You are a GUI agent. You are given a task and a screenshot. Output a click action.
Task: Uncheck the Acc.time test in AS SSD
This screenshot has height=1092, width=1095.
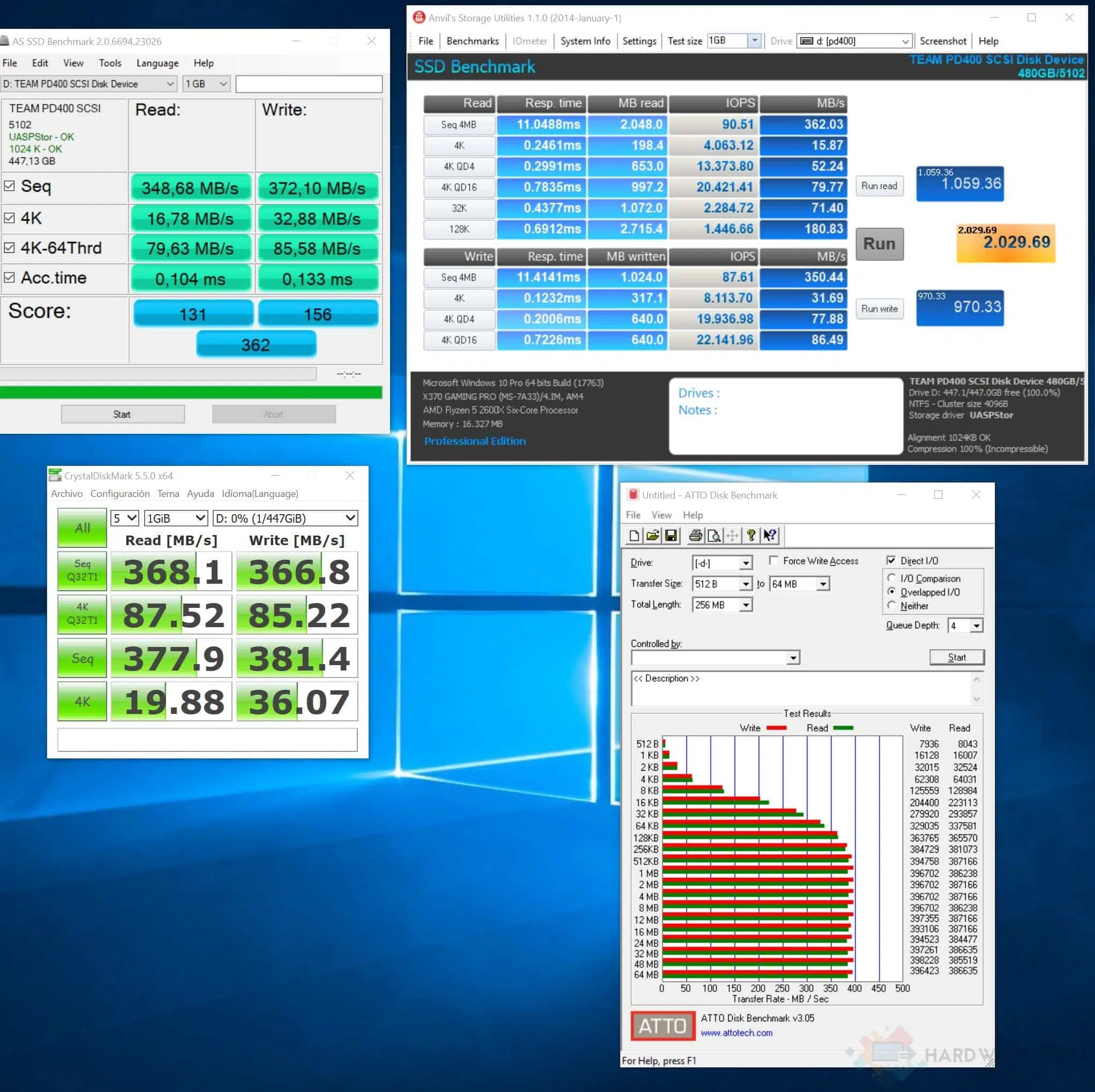[9, 277]
